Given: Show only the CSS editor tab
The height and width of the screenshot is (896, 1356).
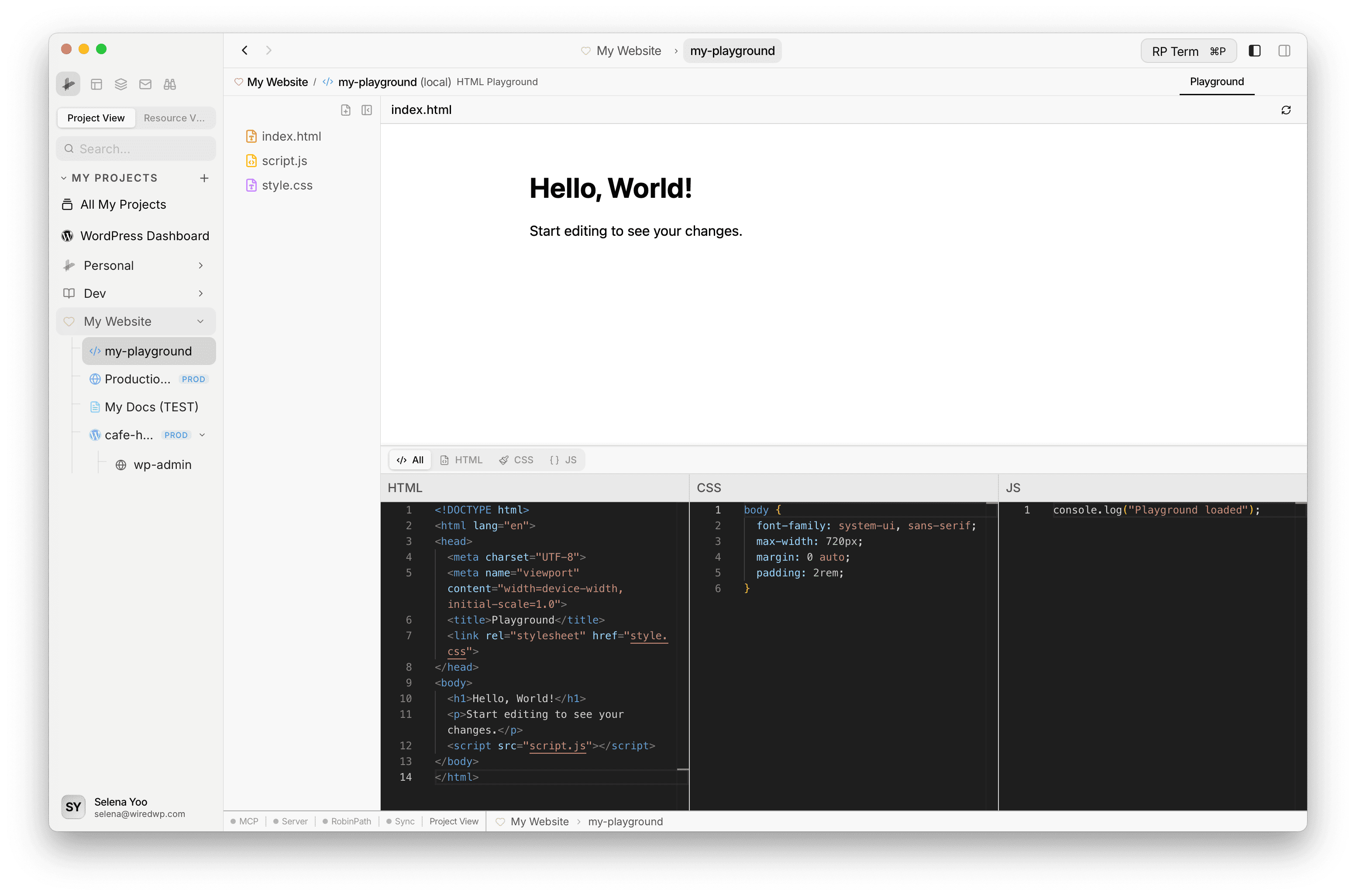Looking at the screenshot, I should 516,459.
